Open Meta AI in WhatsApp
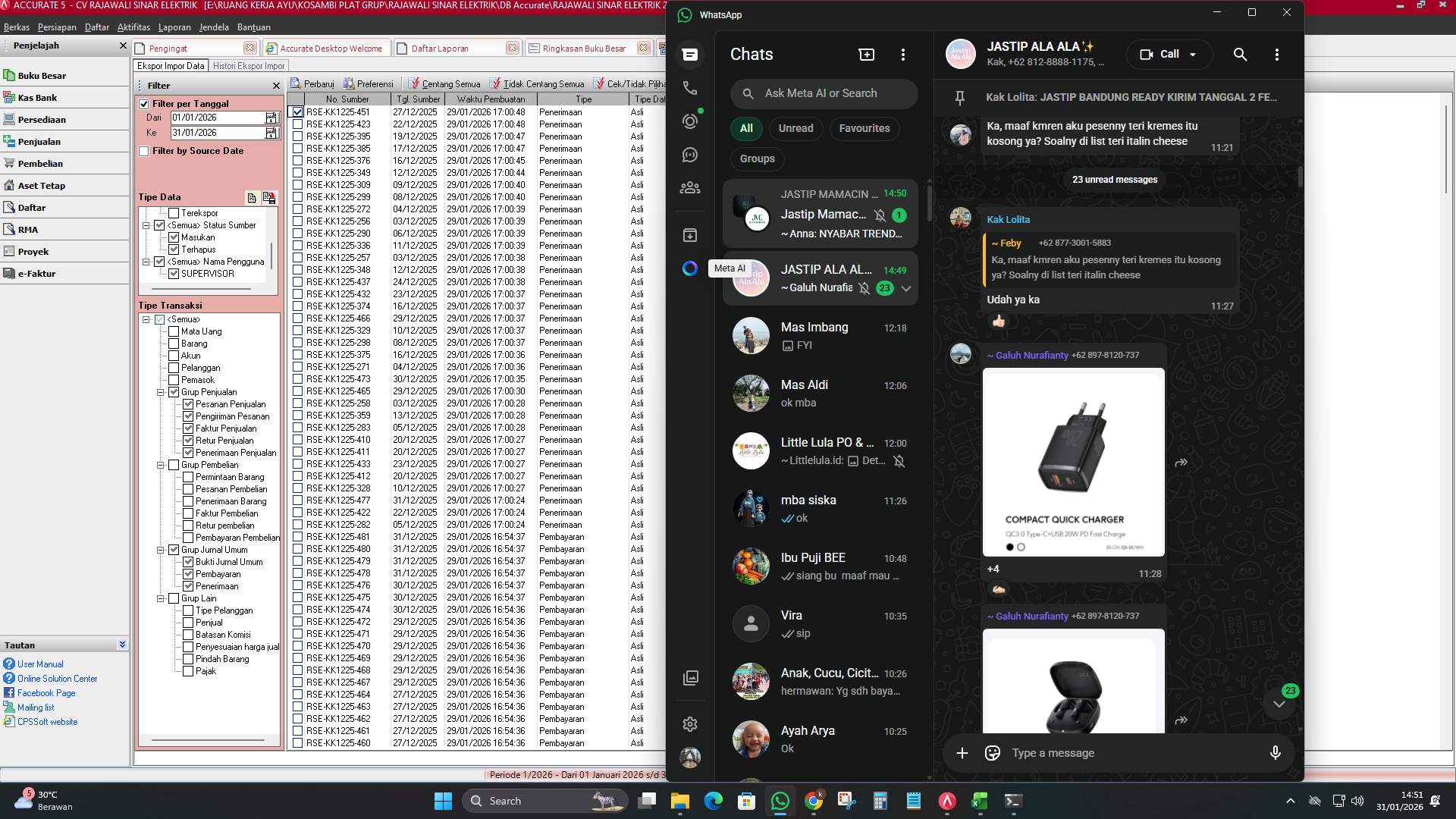This screenshot has width=1456, height=819. [x=689, y=268]
